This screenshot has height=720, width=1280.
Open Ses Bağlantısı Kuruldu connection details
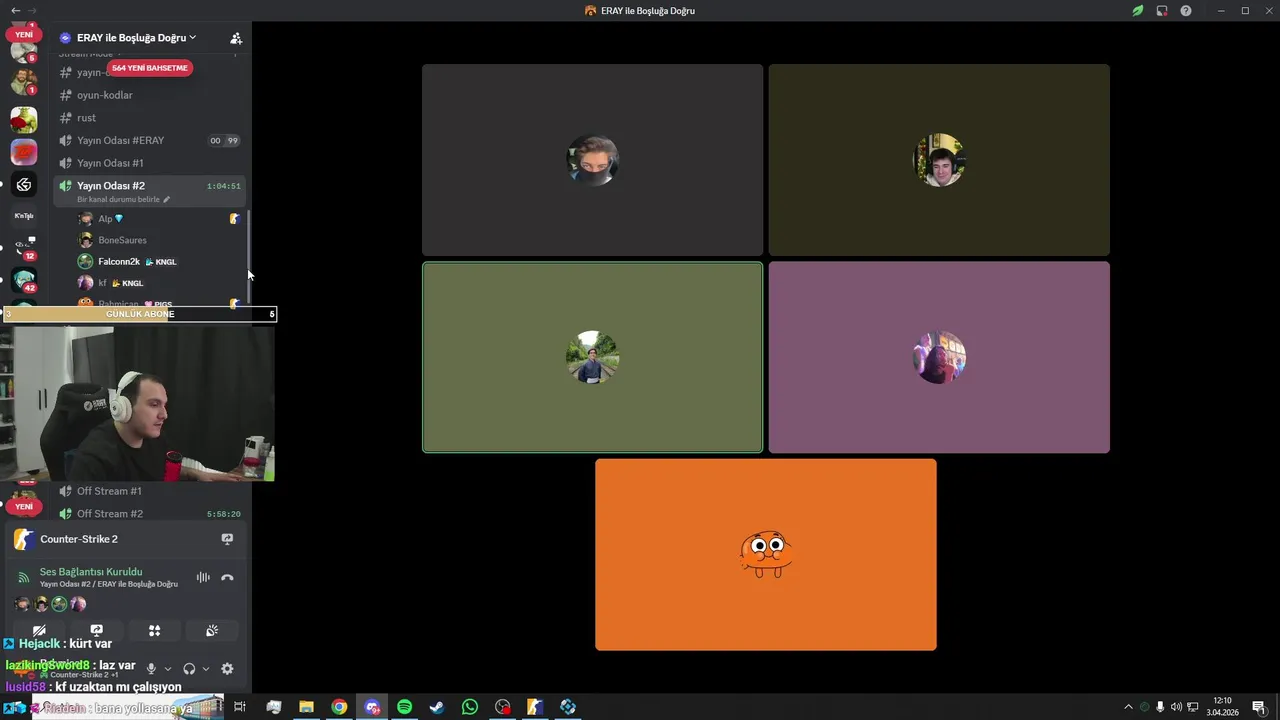[x=91, y=572]
